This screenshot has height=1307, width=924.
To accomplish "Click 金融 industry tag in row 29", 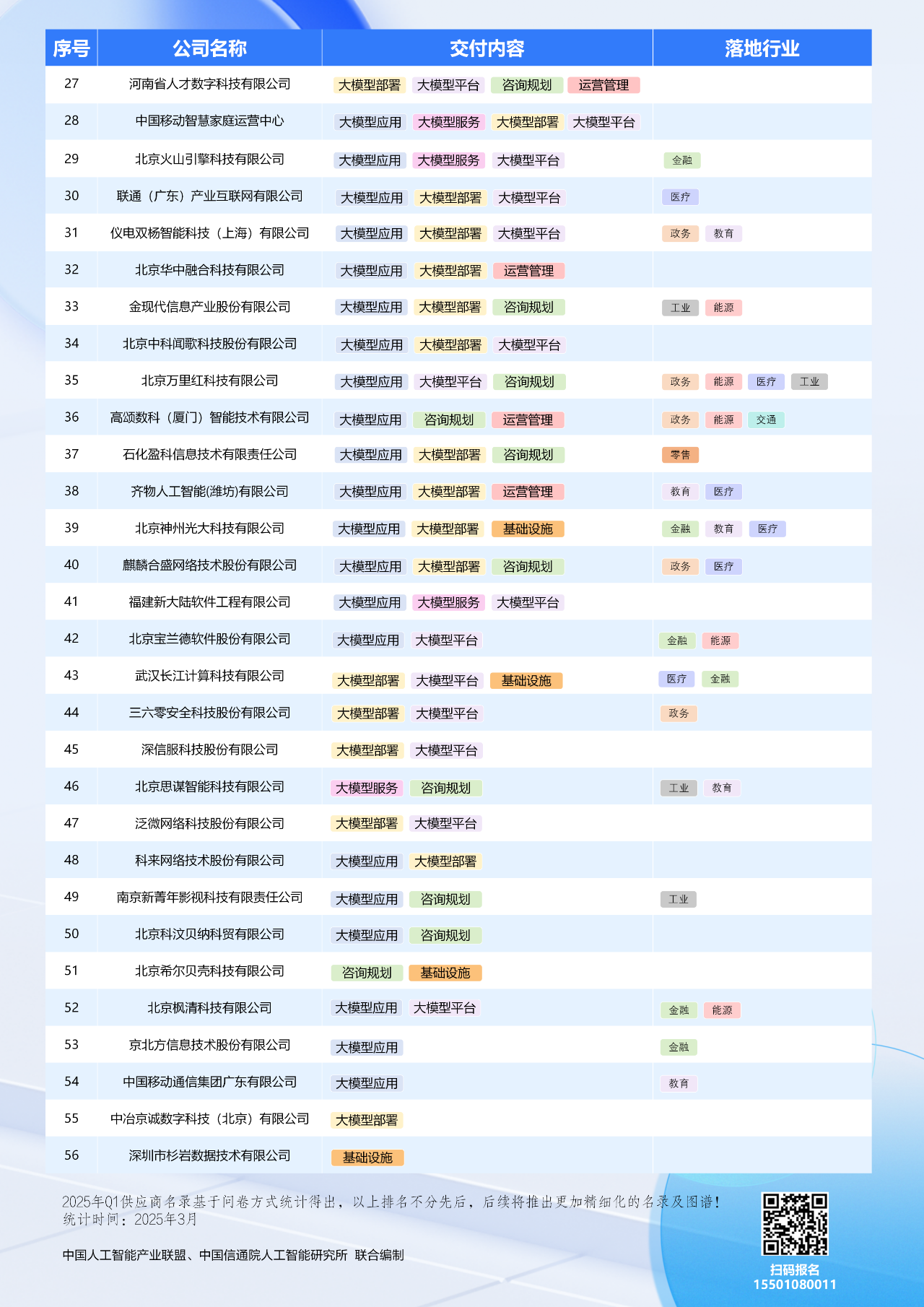I will 682,160.
